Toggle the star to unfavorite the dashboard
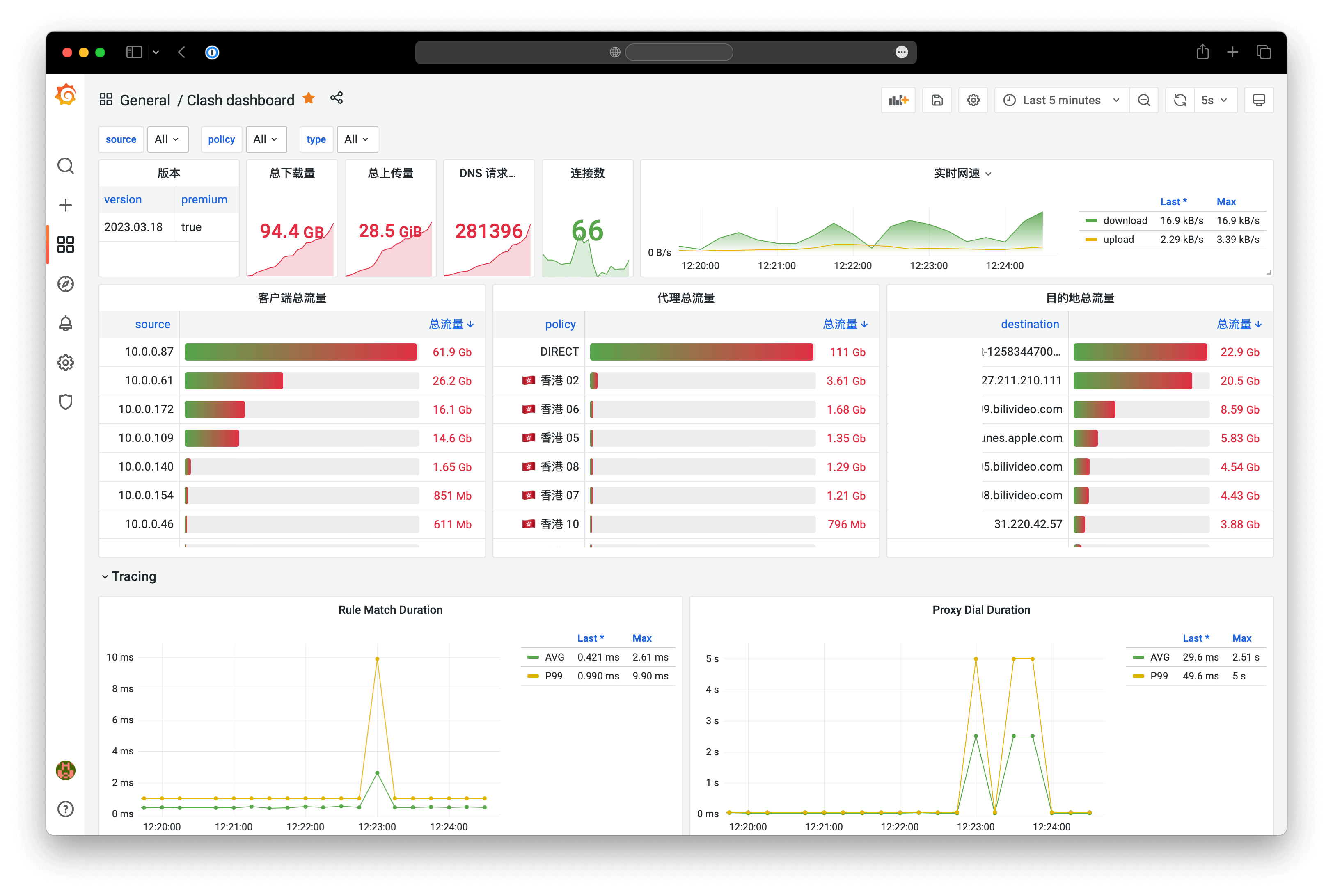Screen dimensions: 1333x896 click(309, 98)
